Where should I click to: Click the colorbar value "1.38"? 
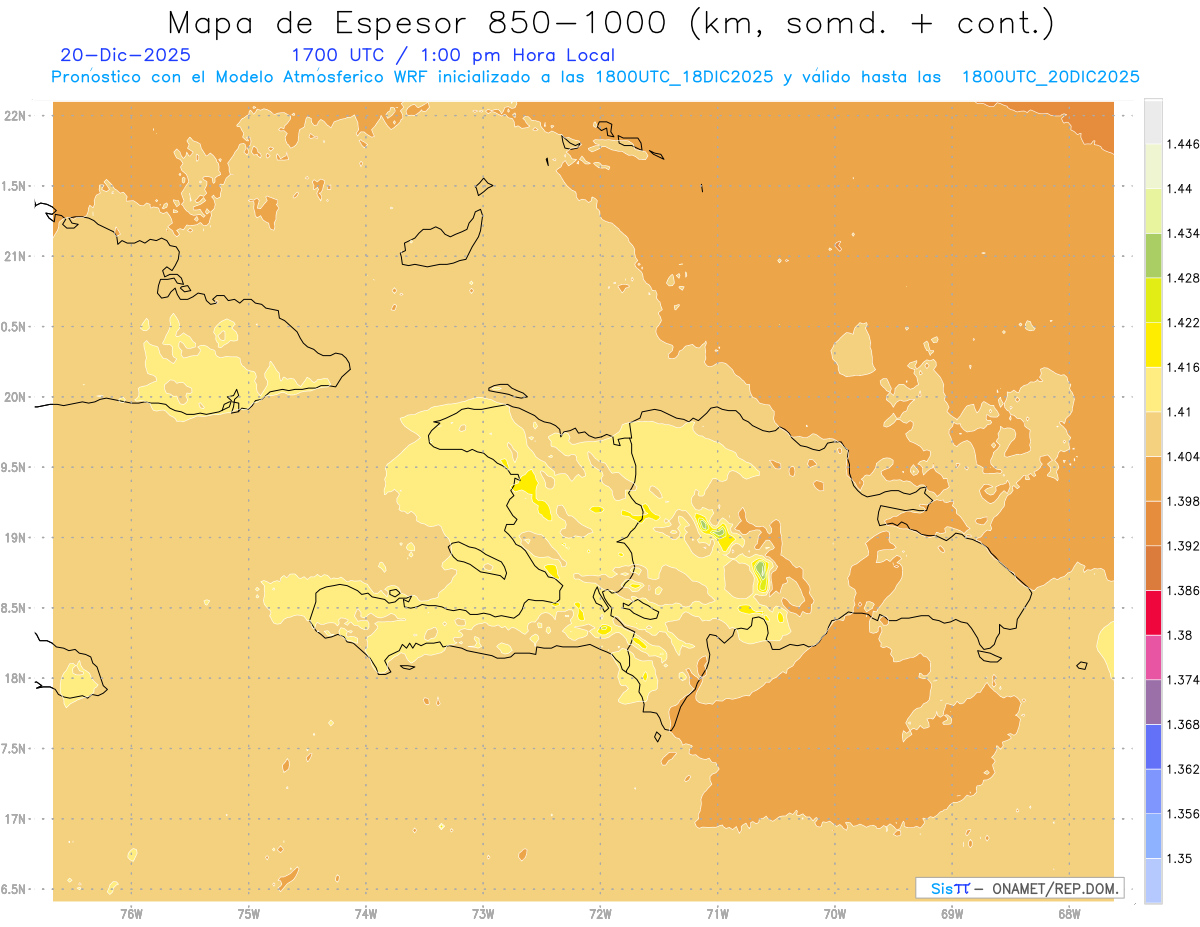tap(1181, 635)
